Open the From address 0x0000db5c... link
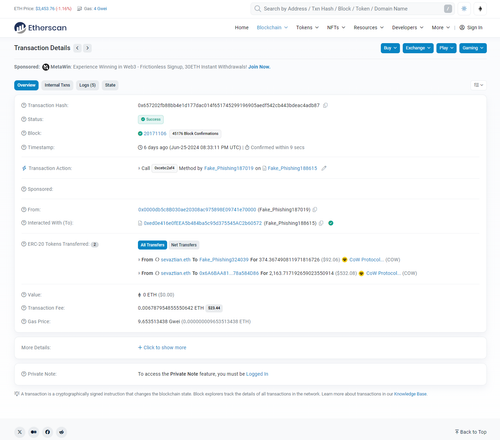500x440 pixels. point(197,210)
